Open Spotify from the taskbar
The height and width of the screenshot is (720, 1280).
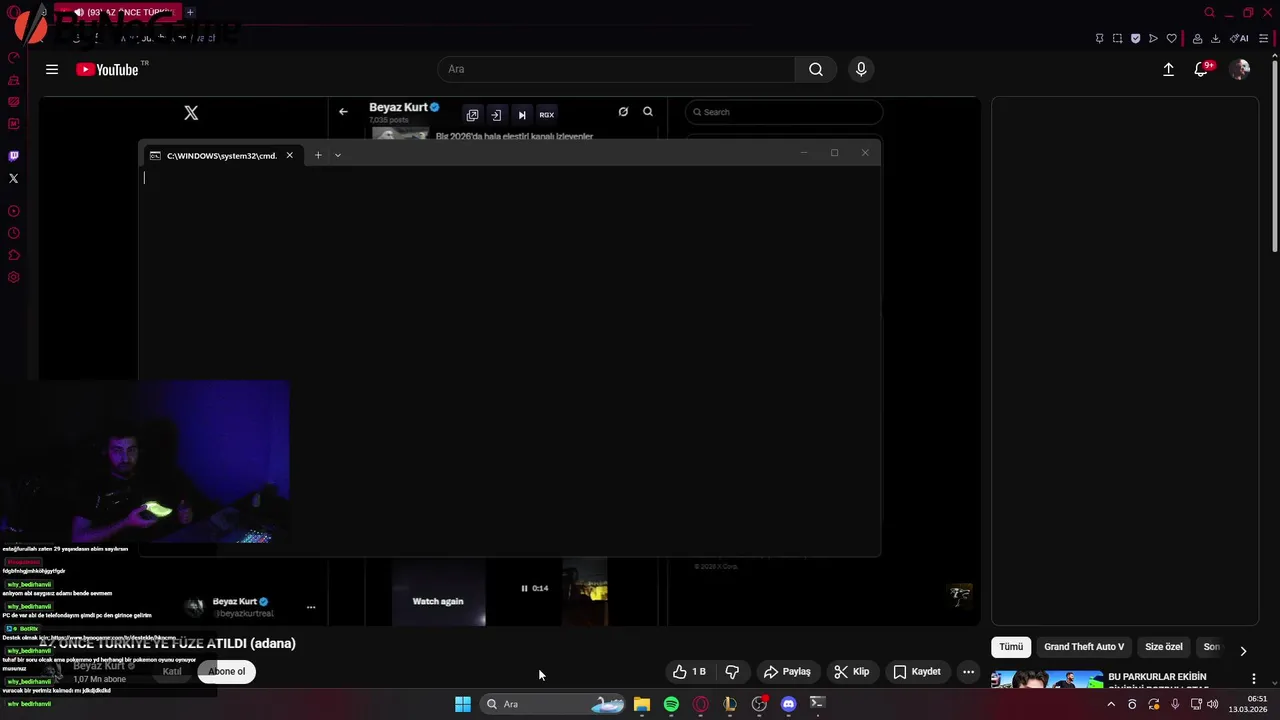tap(671, 704)
